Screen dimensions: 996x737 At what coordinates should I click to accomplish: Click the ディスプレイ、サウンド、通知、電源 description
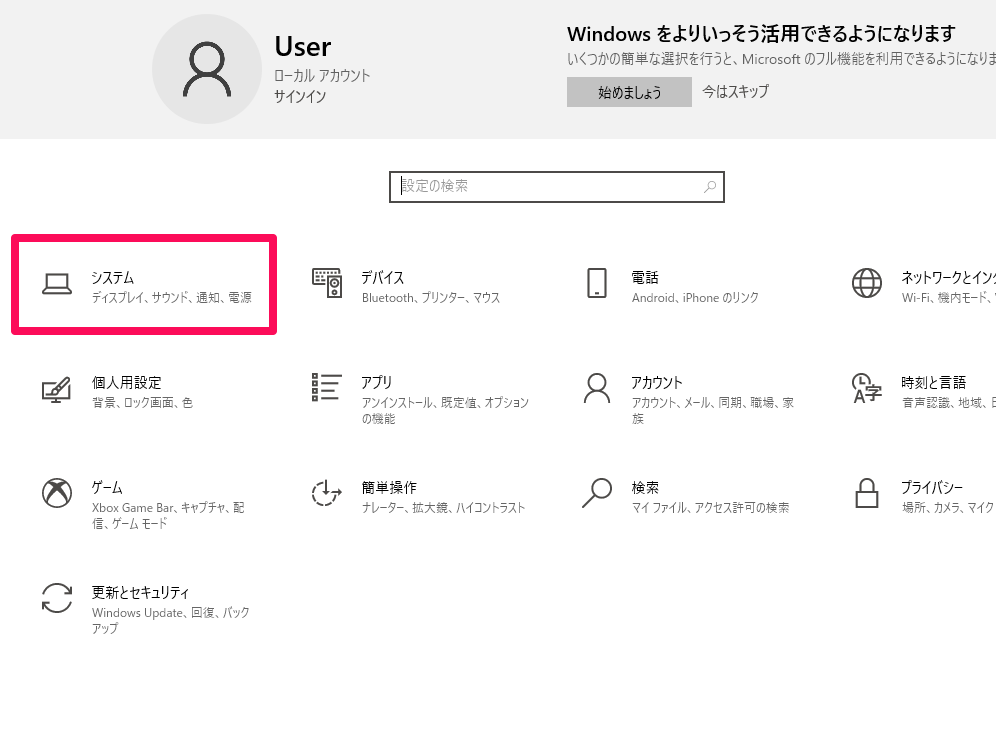click(x=172, y=297)
